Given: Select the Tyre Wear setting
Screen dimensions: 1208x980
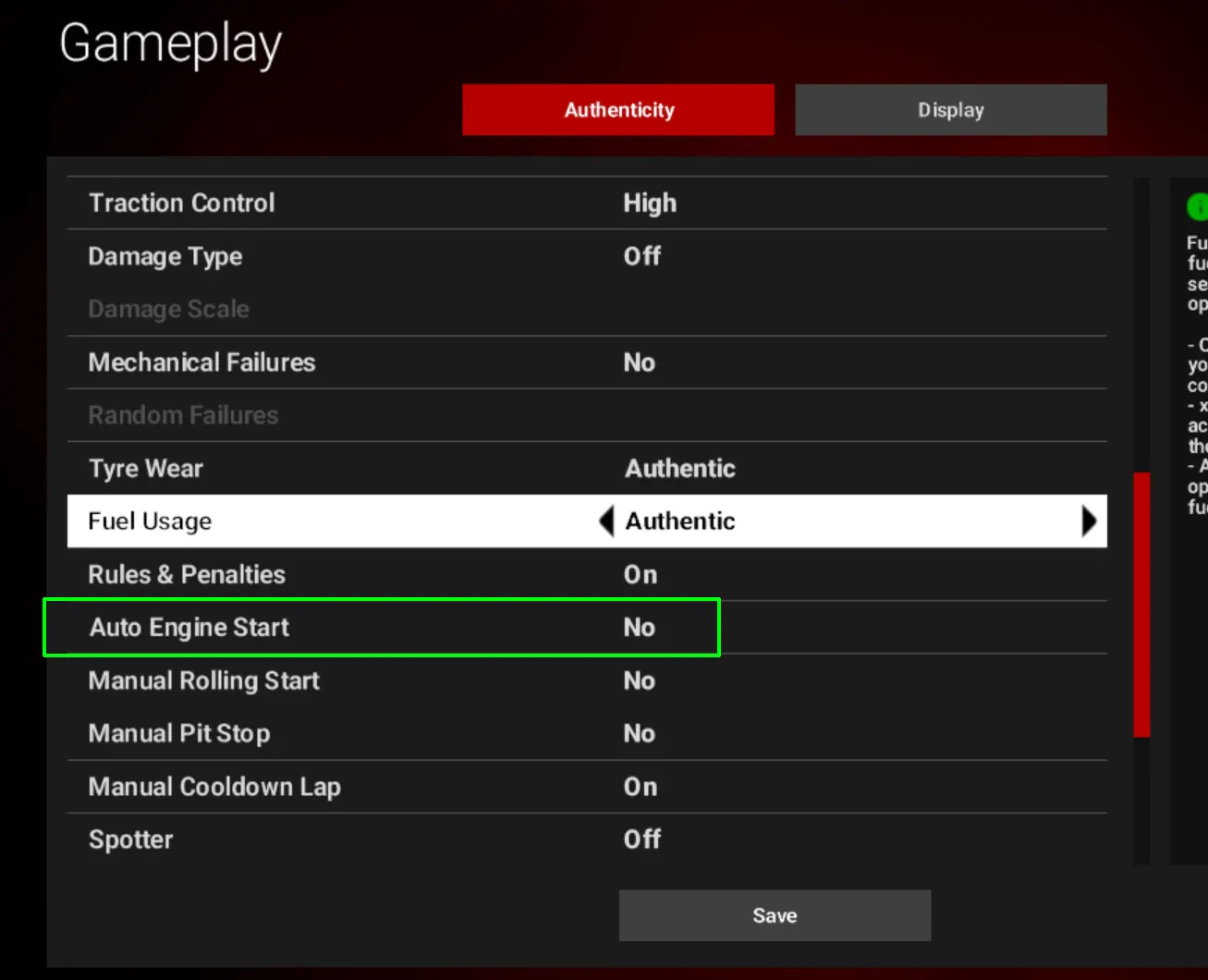Looking at the screenshot, I should coord(587,469).
